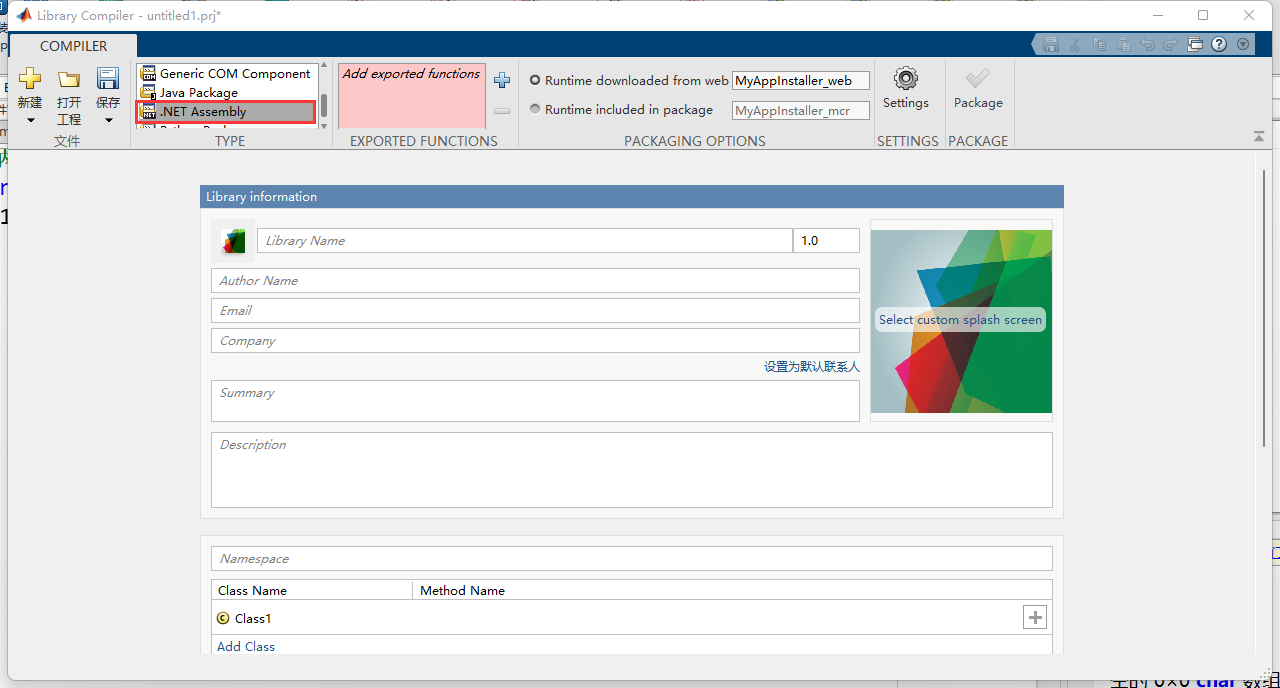Click the quick access toolbar options chevron
The height and width of the screenshot is (688, 1280).
coord(1242,44)
